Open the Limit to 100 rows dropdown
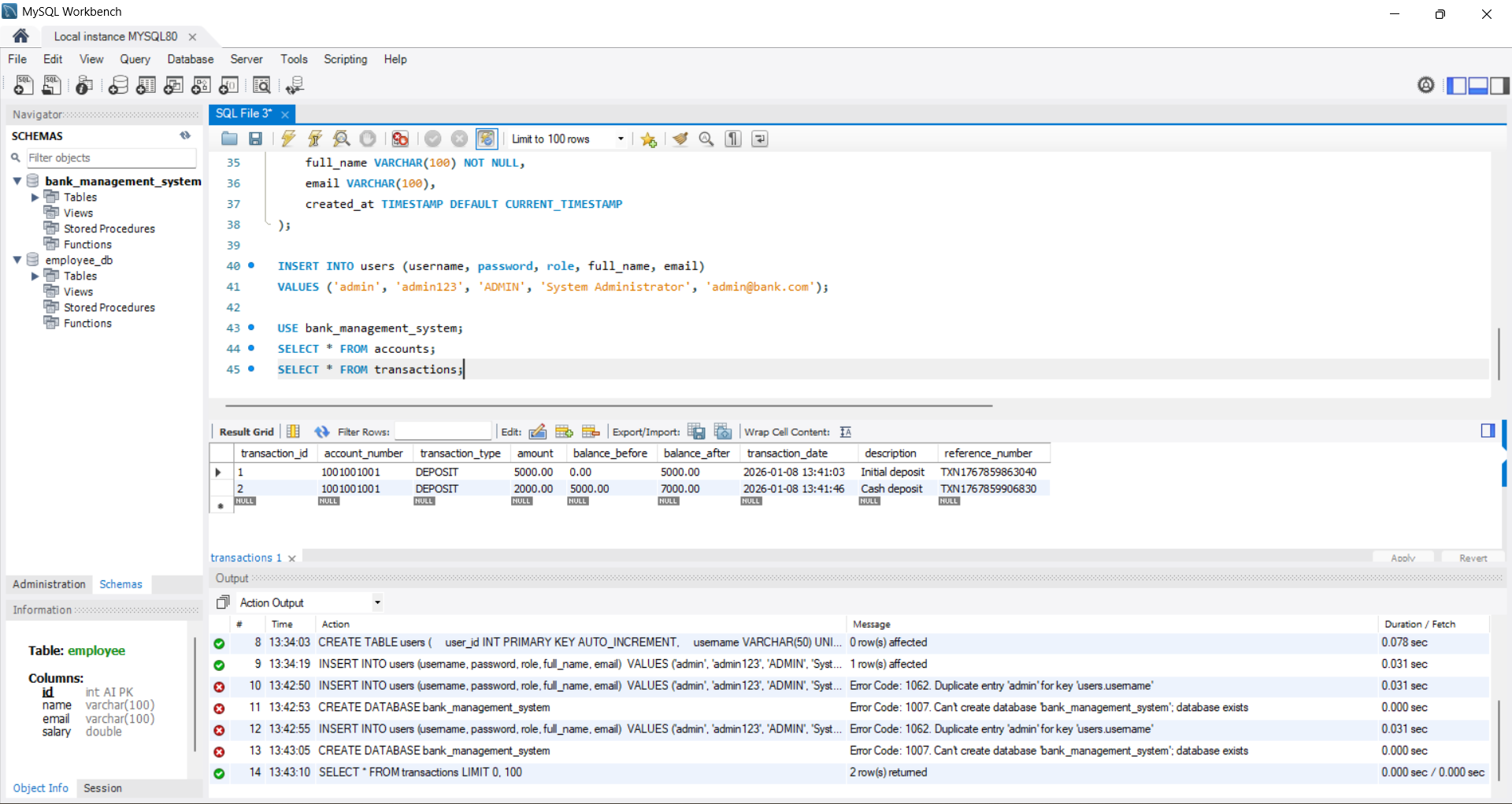This screenshot has height=804, width=1512. [621, 139]
